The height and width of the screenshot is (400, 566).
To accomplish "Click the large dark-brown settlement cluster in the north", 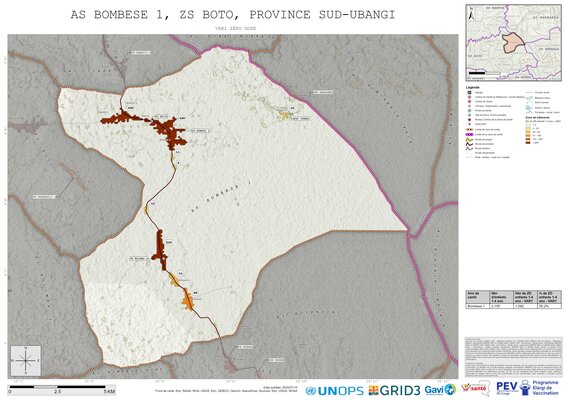I will coord(169,131).
